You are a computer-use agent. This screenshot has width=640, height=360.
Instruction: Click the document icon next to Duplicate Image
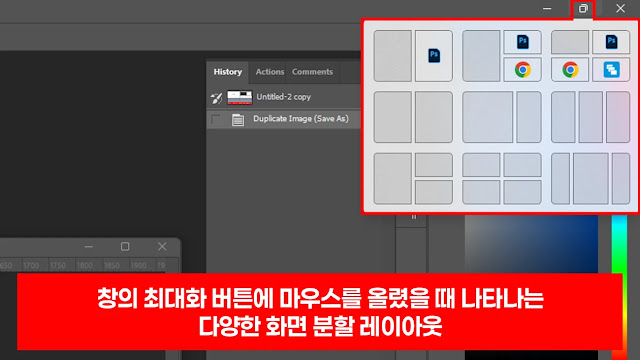(238, 120)
